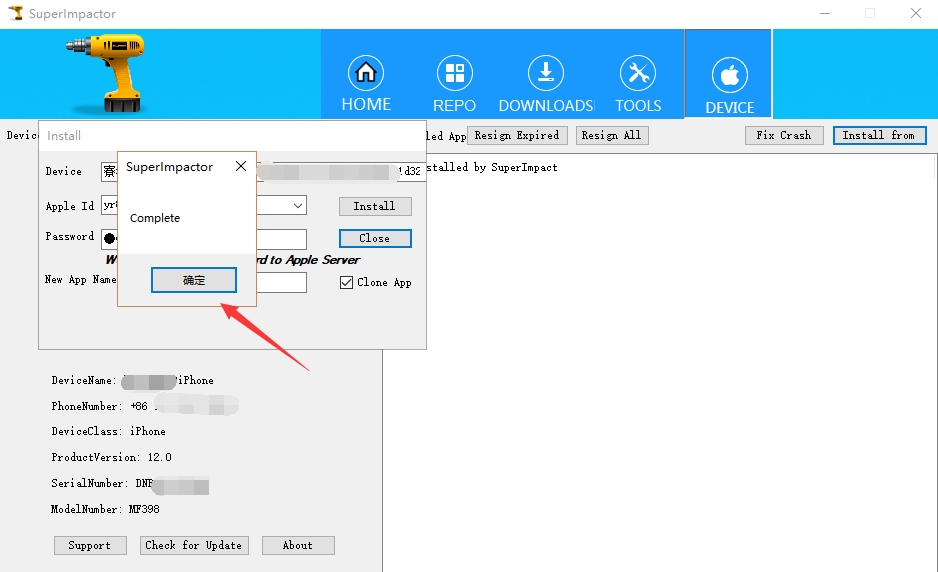Click the PhoneNumber: +86 entry

tap(145, 406)
